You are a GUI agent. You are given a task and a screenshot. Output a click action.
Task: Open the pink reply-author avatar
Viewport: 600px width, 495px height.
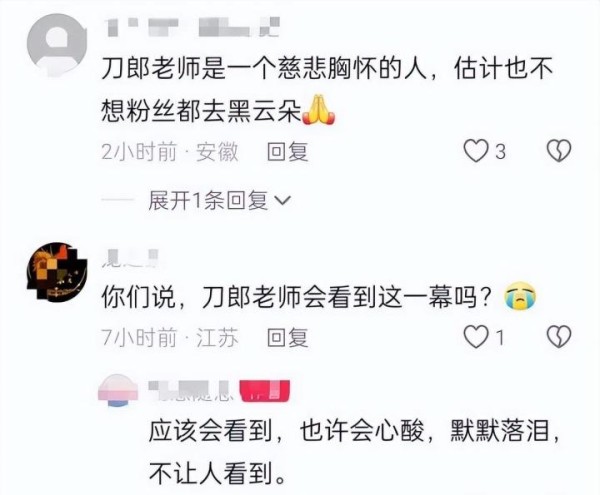[x=118, y=390]
